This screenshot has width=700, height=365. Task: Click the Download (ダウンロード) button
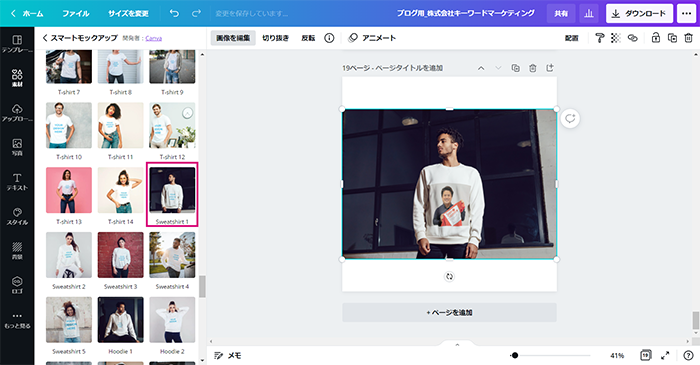(639, 13)
